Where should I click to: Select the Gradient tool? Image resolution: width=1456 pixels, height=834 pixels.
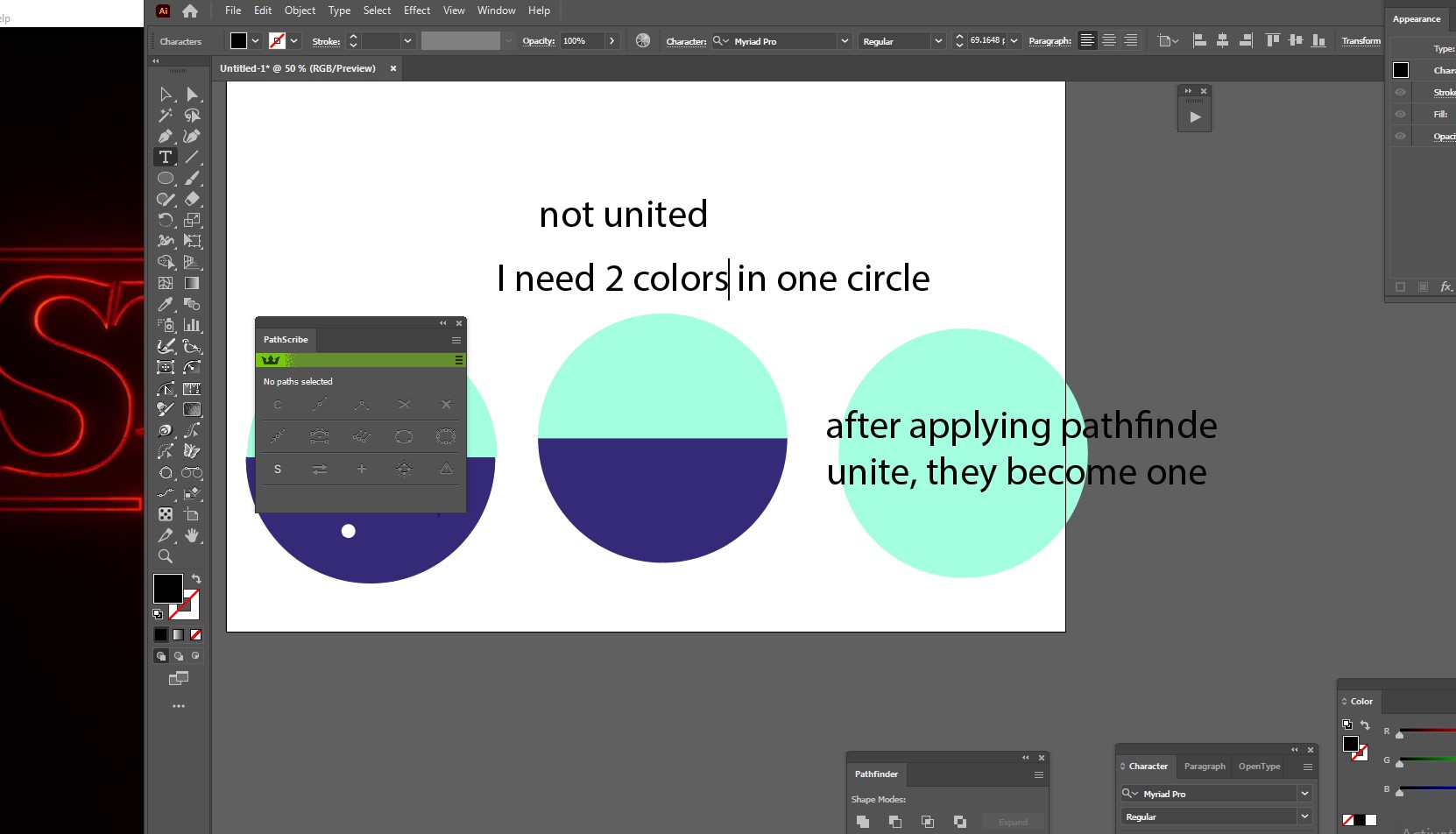click(192, 283)
